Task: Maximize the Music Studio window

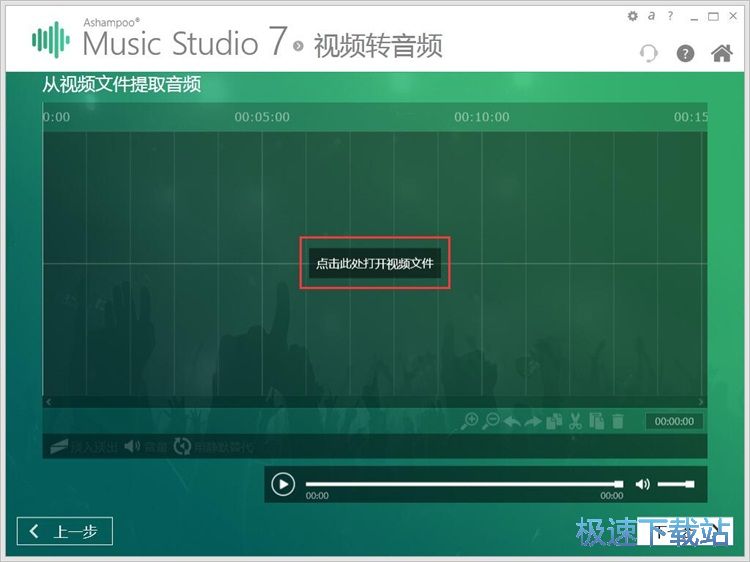Action: 713,16
